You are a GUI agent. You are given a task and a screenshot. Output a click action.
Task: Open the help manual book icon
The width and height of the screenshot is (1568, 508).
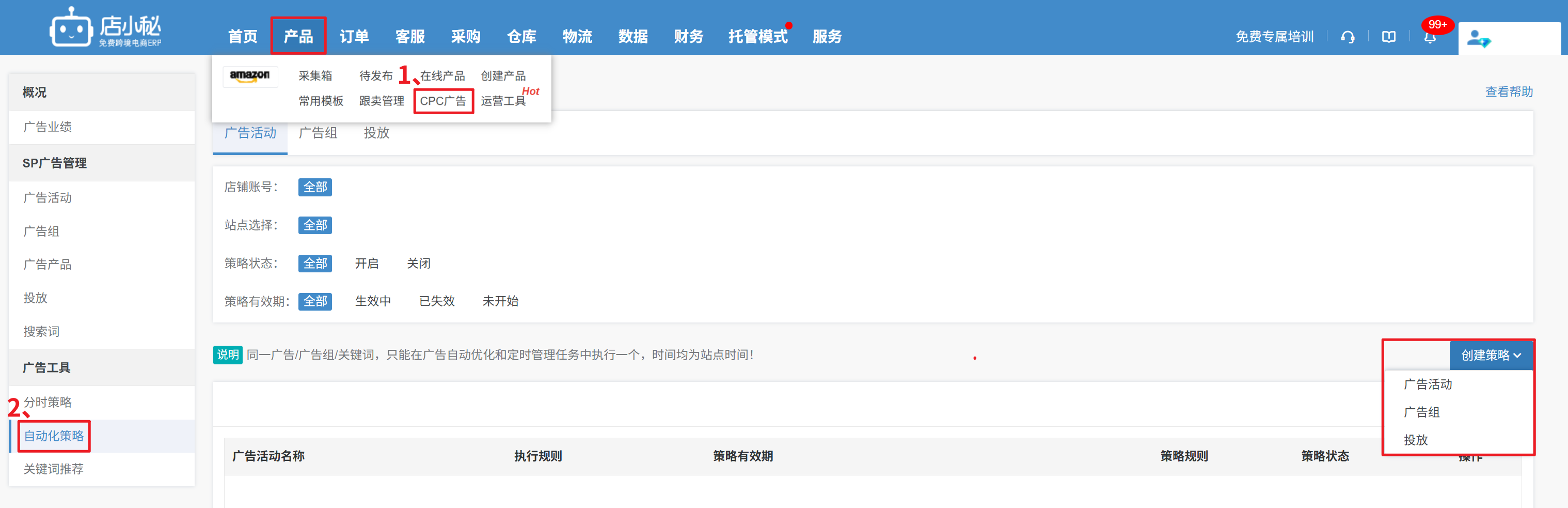(x=1388, y=37)
